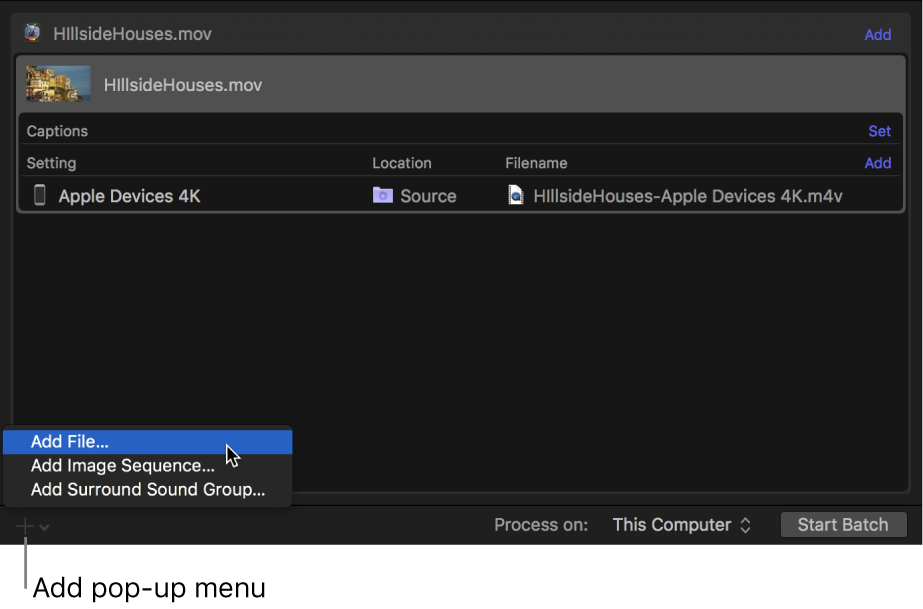Open the This Computer pop-up menu
This screenshot has width=923, height=609.
tap(681, 525)
